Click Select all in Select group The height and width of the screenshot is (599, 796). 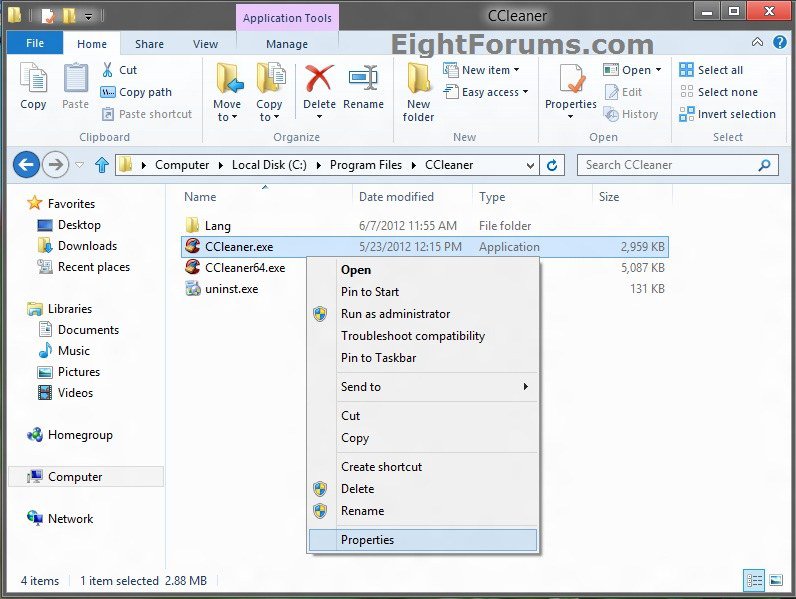(711, 70)
